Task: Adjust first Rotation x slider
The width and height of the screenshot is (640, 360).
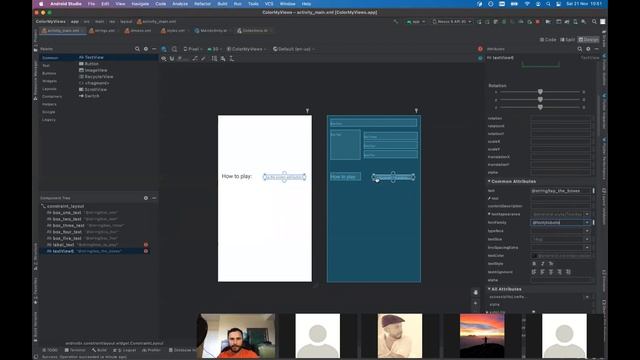Action: 540,92
